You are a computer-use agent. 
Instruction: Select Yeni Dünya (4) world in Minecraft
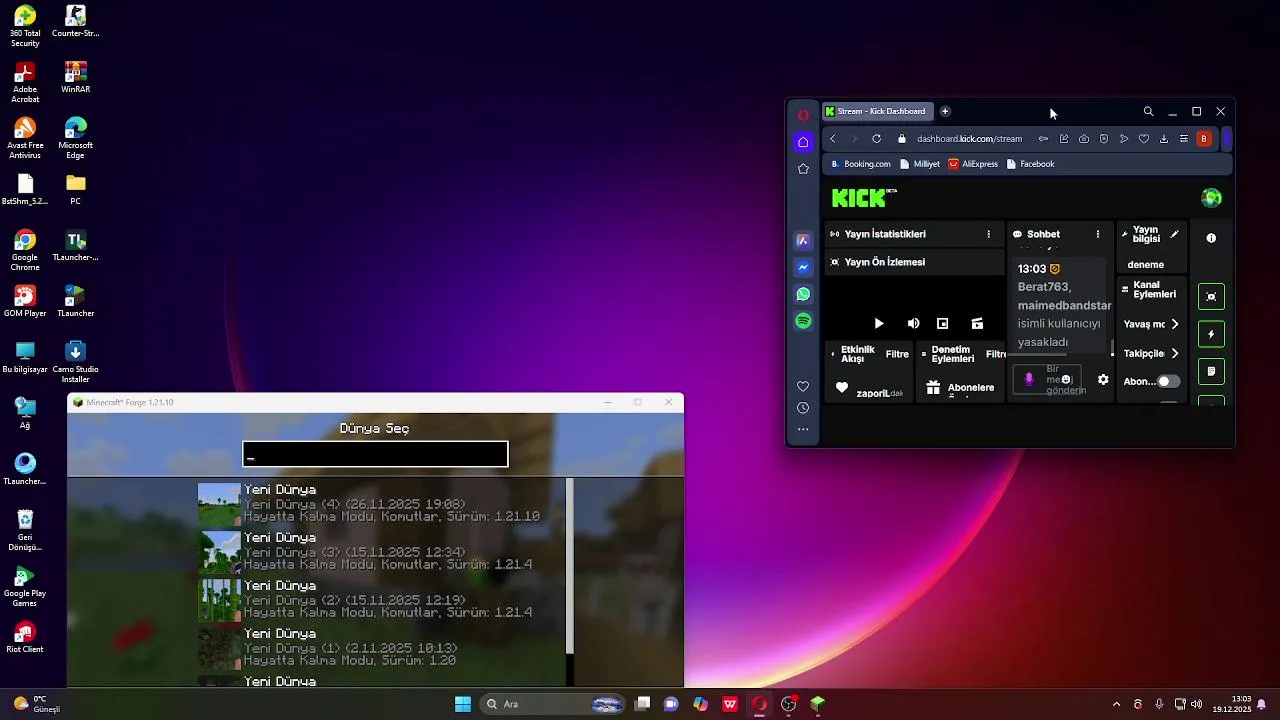[380, 504]
